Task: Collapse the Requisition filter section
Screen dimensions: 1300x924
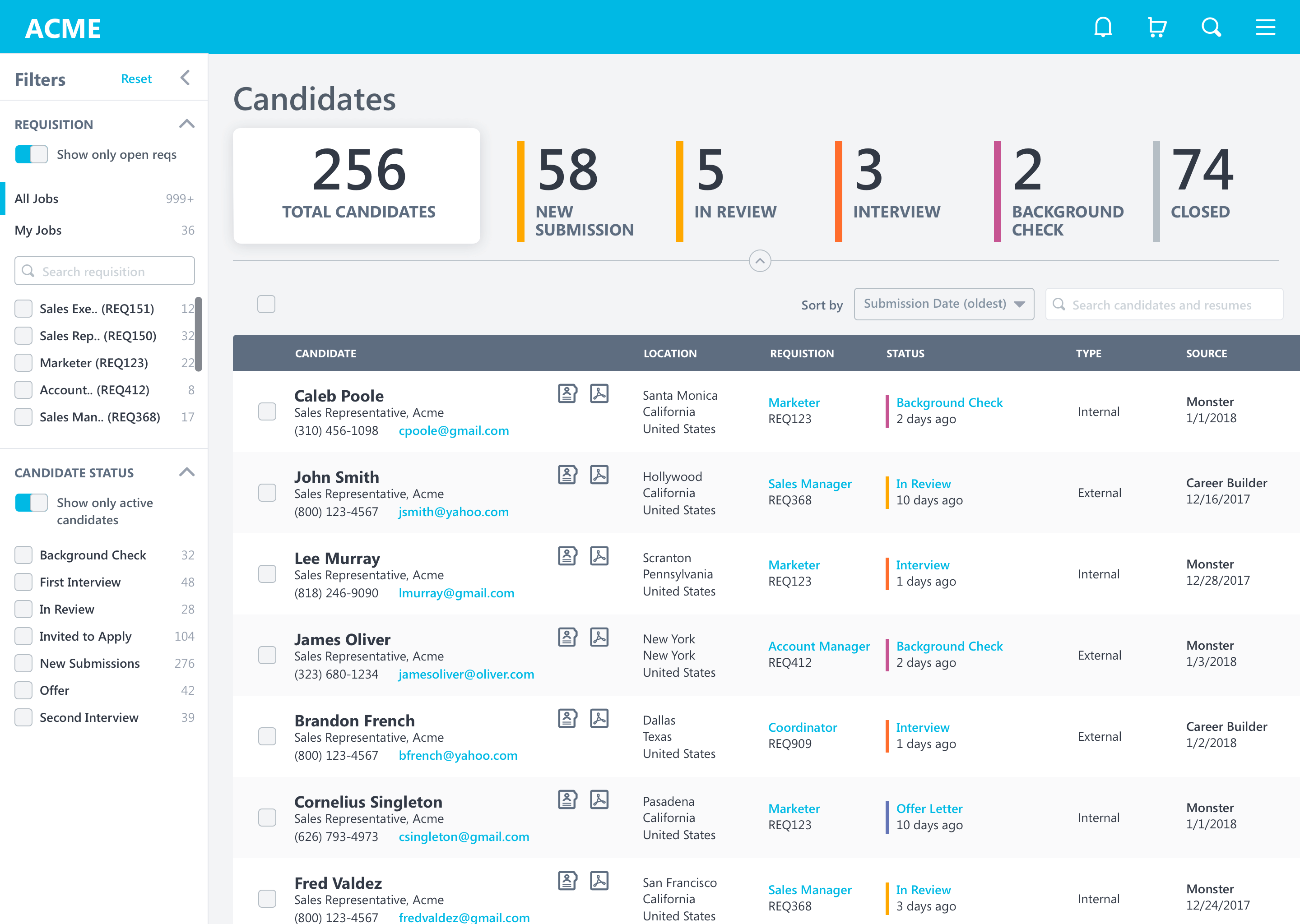Action: pyautogui.click(x=187, y=124)
